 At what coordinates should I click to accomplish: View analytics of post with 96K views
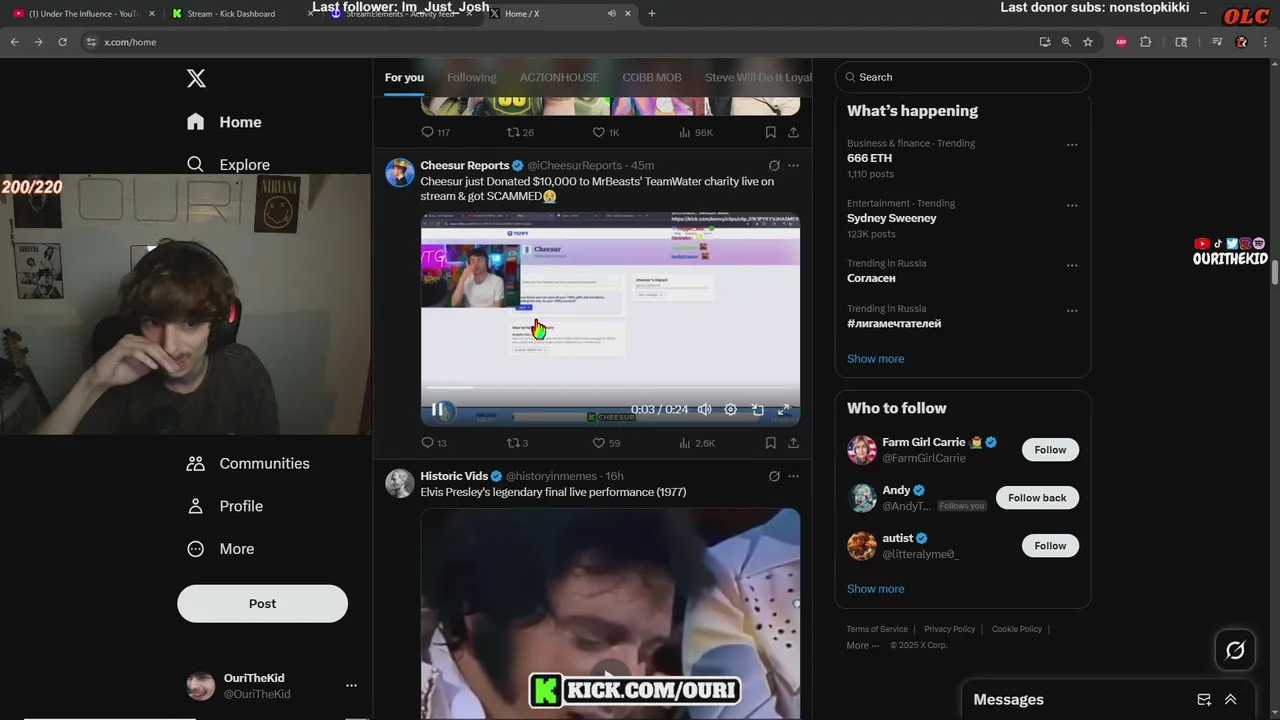695,132
